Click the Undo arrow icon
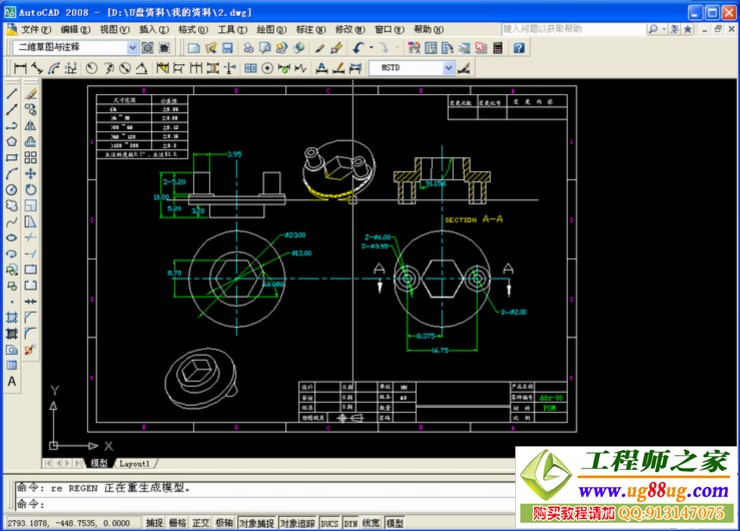This screenshot has width=740, height=531. 359,48
